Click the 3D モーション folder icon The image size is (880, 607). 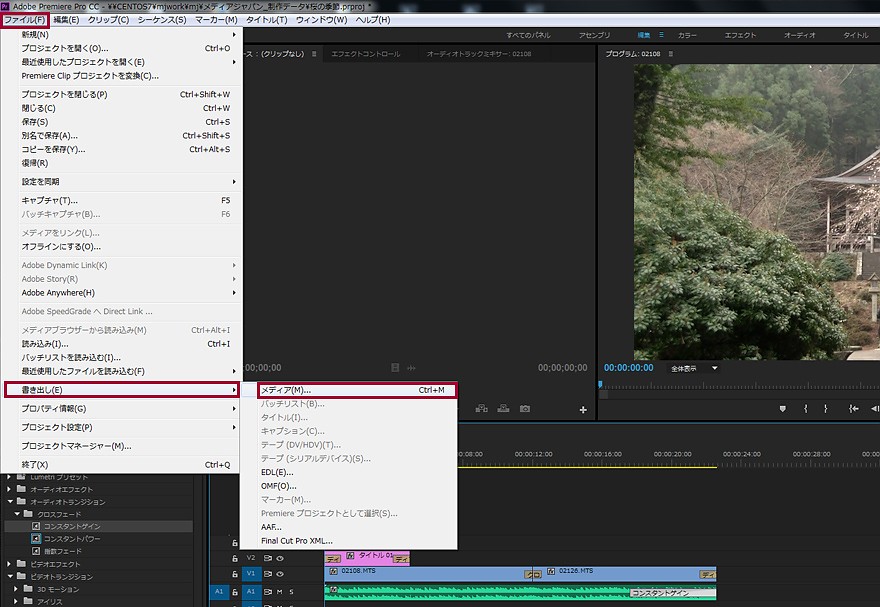tap(28, 589)
